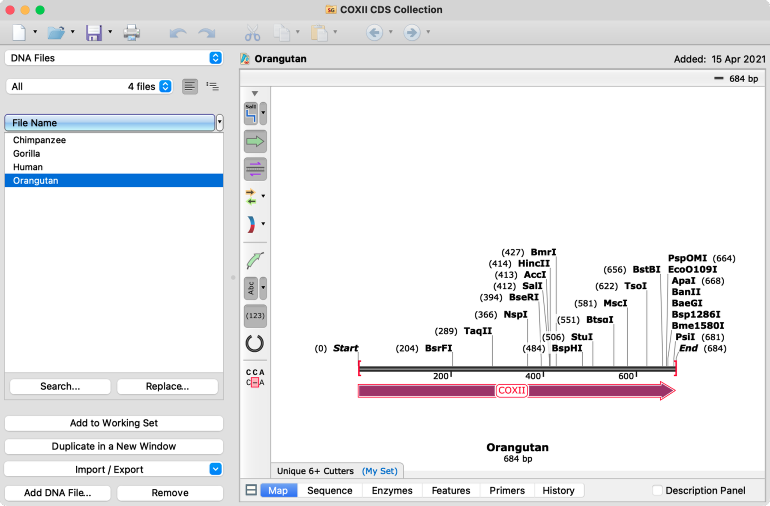Image resolution: width=770 pixels, height=506 pixels.
Task: Open the All files filter dropdown
Action: click(89, 86)
